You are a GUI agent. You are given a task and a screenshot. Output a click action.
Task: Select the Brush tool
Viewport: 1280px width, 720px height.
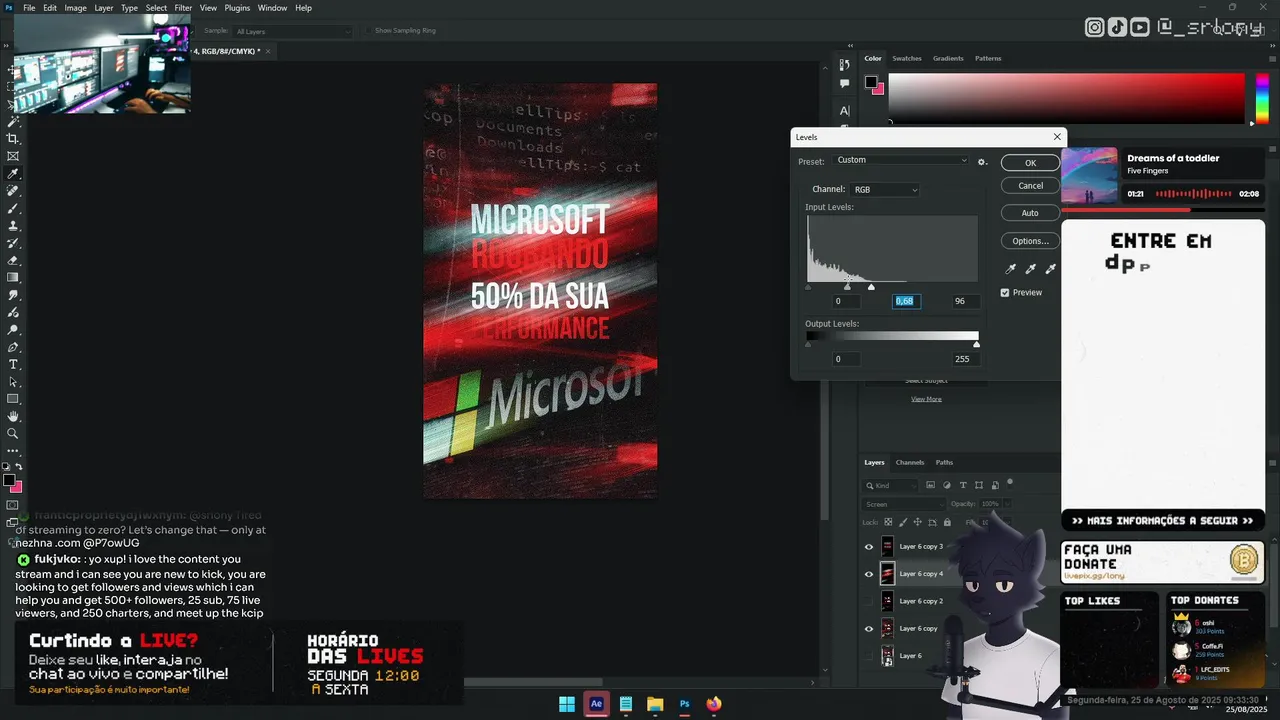(x=13, y=208)
